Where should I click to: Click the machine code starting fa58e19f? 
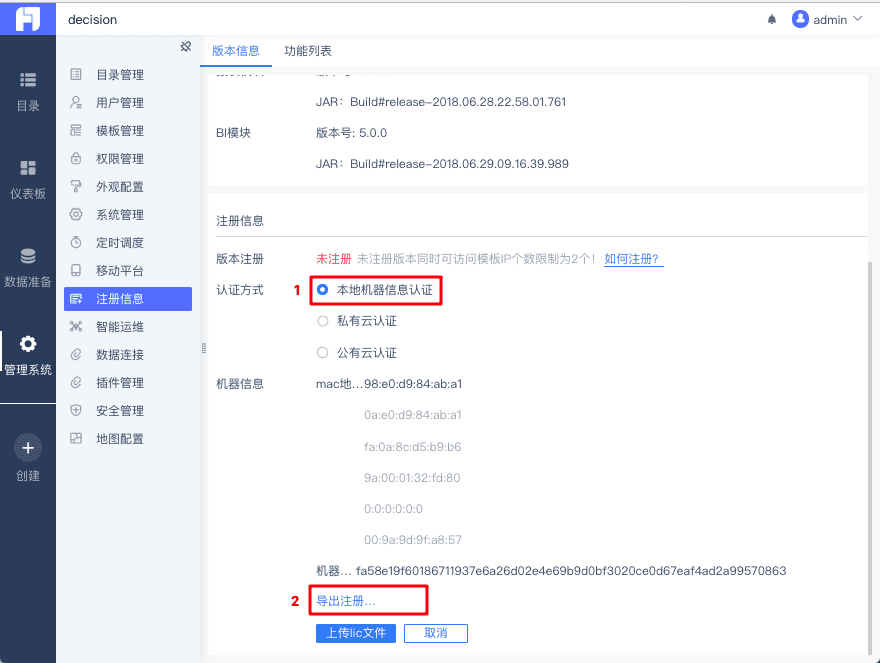[571, 571]
